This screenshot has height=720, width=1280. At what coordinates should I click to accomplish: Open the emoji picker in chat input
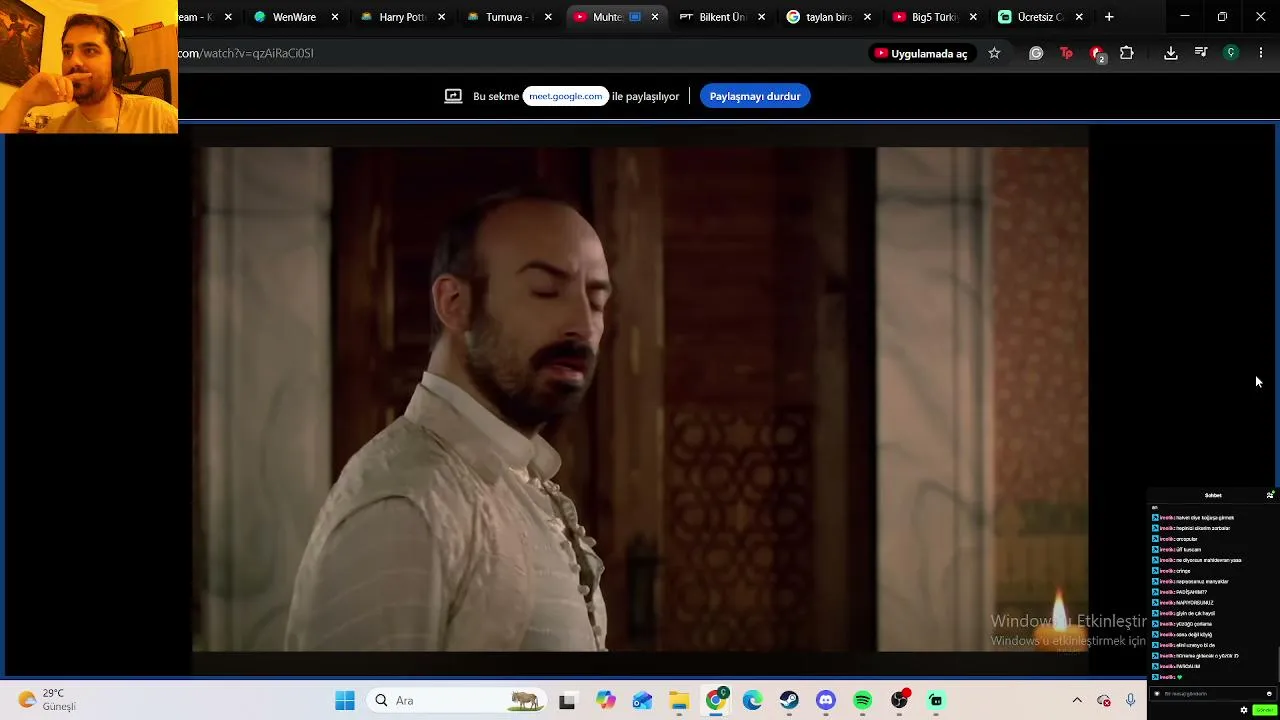coord(1269,694)
